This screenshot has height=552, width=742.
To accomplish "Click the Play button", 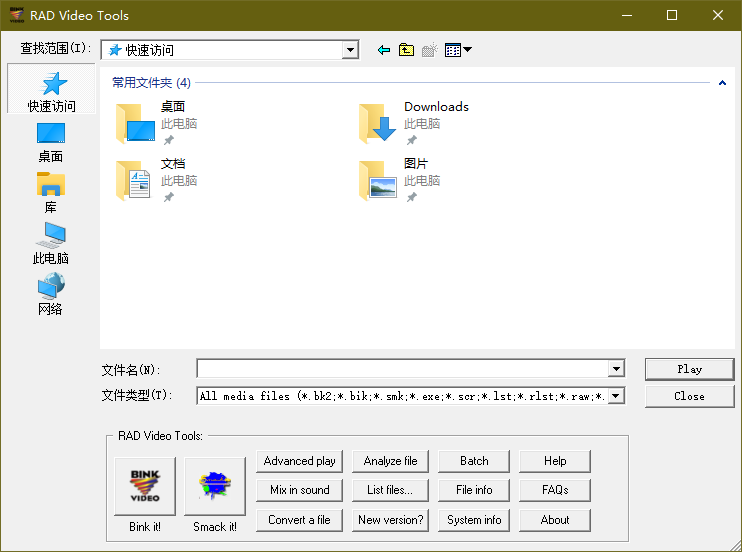I will point(689,369).
